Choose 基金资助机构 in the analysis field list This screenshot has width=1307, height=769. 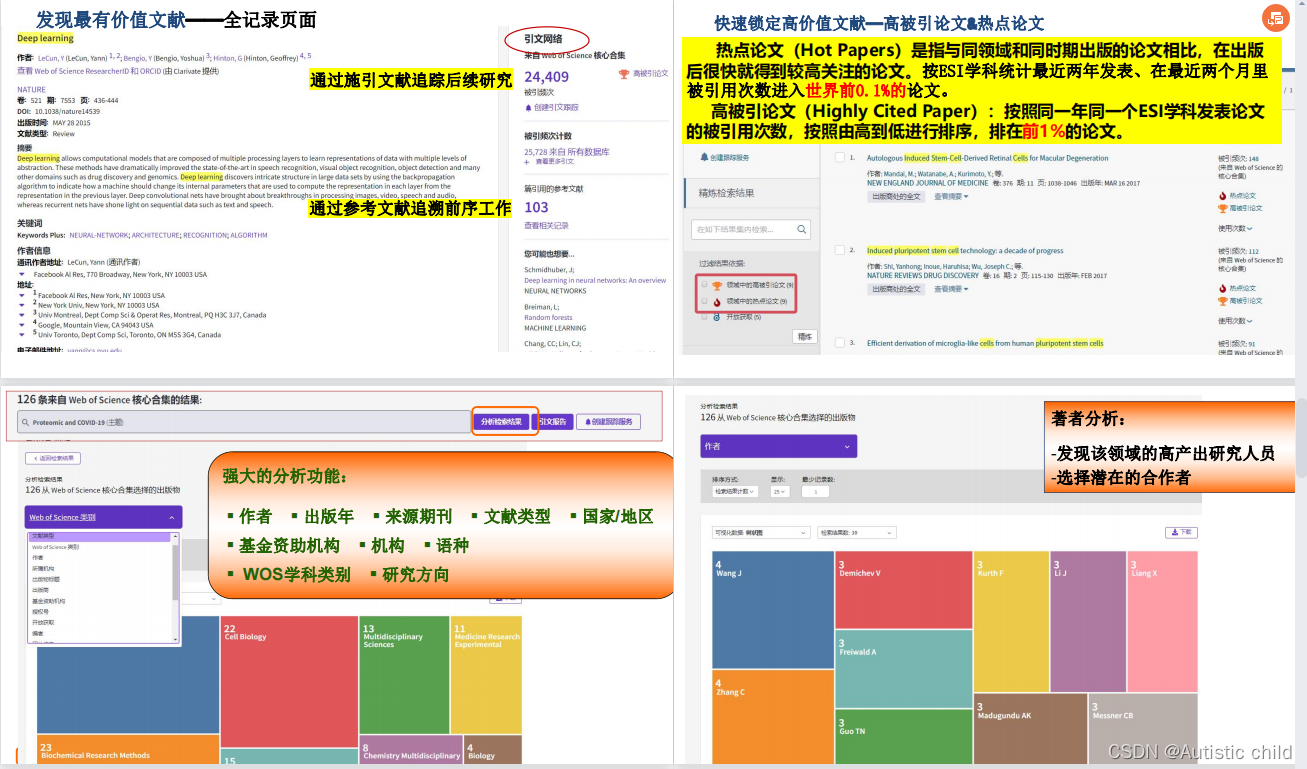pos(48,601)
